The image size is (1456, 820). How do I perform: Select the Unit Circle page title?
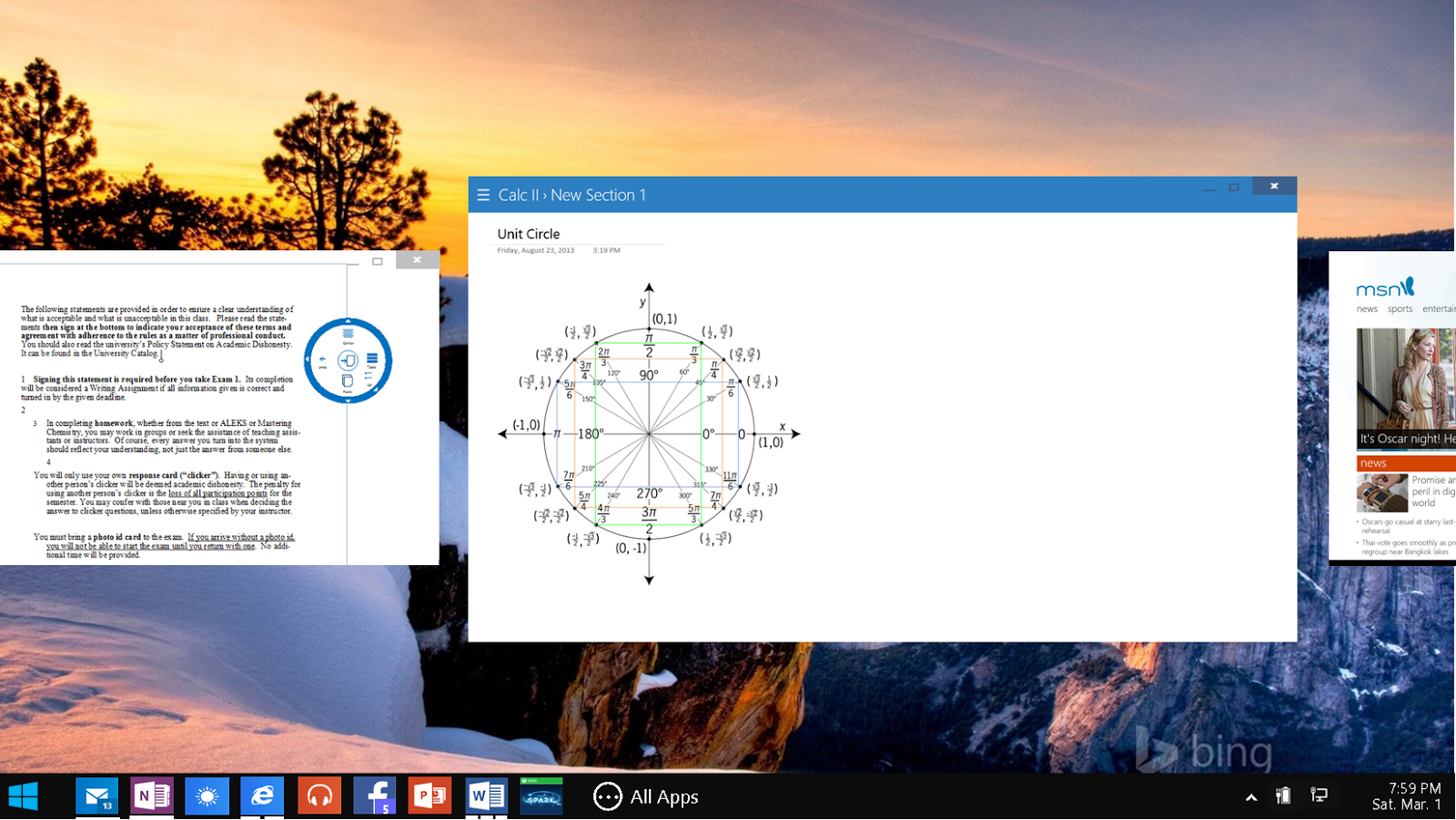[x=529, y=234]
